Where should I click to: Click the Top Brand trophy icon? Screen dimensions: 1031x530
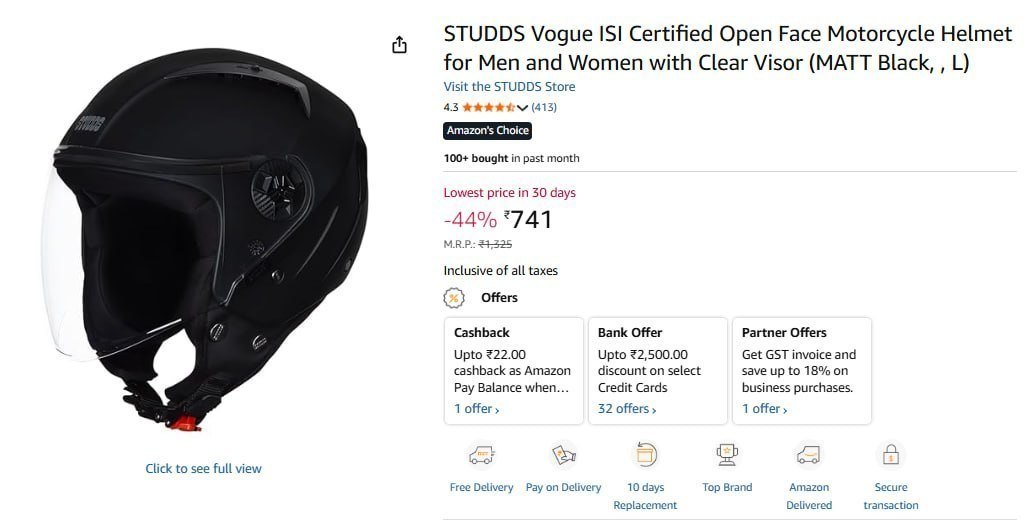pos(727,455)
